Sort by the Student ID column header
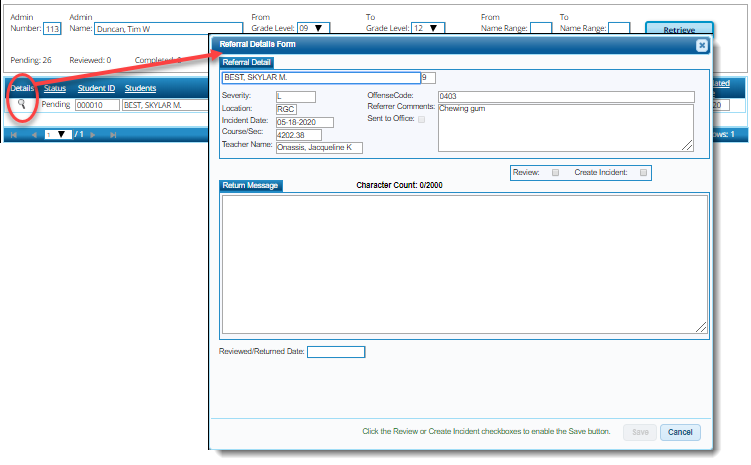This screenshot has width=751, height=465. pos(96,88)
